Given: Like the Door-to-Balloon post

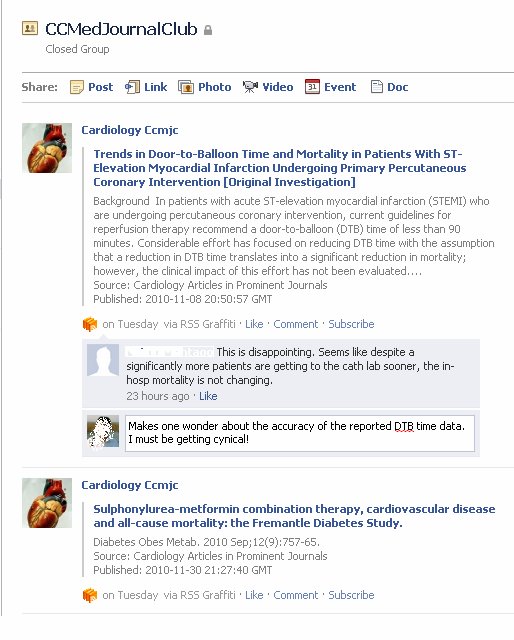Looking at the screenshot, I should [x=254, y=324].
